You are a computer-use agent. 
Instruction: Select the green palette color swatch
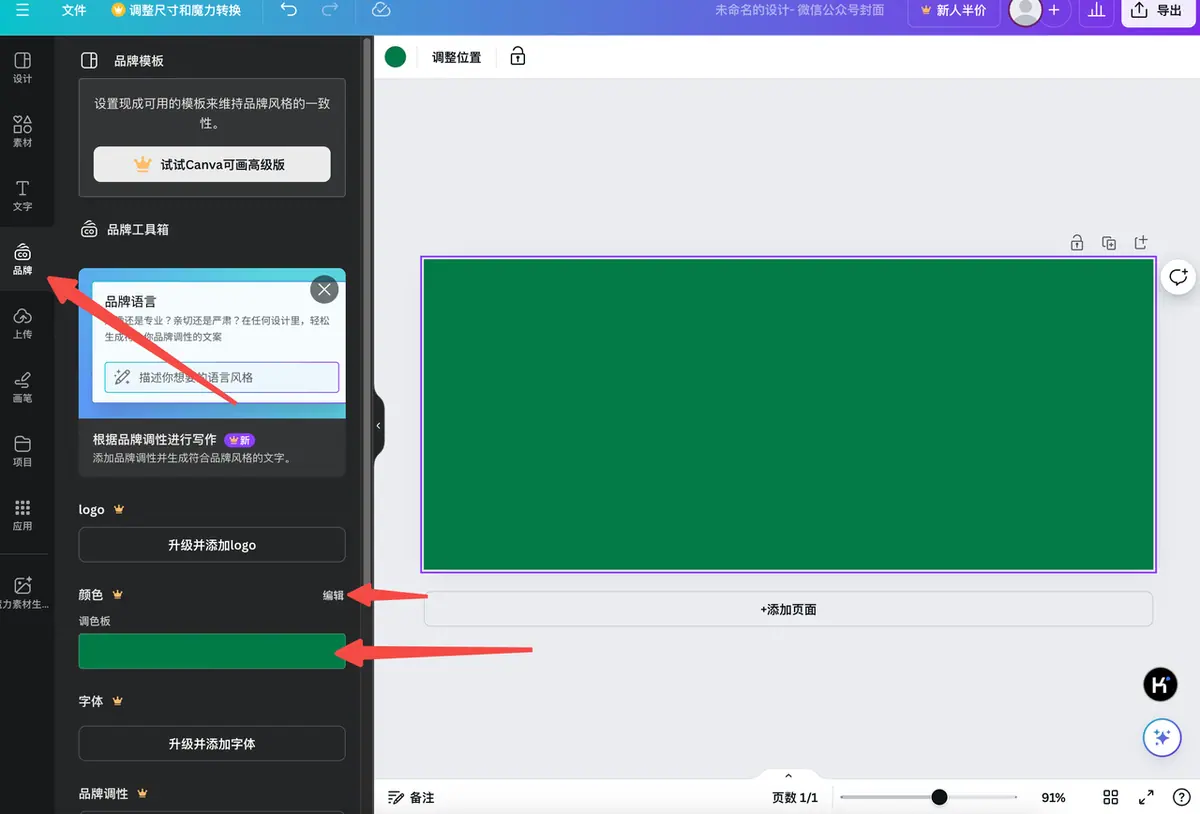(x=212, y=650)
